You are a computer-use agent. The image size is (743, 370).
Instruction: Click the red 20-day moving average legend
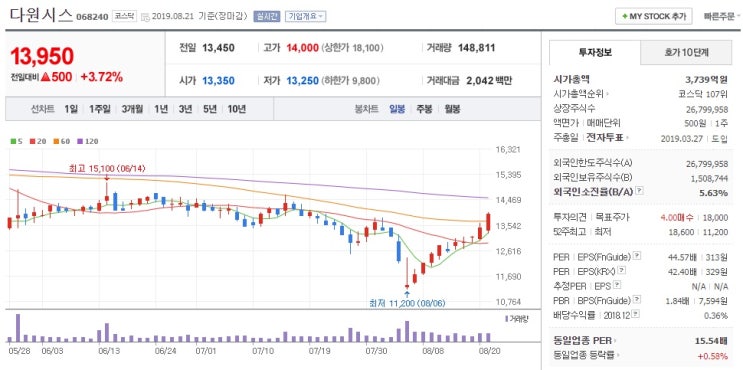click(x=38, y=141)
